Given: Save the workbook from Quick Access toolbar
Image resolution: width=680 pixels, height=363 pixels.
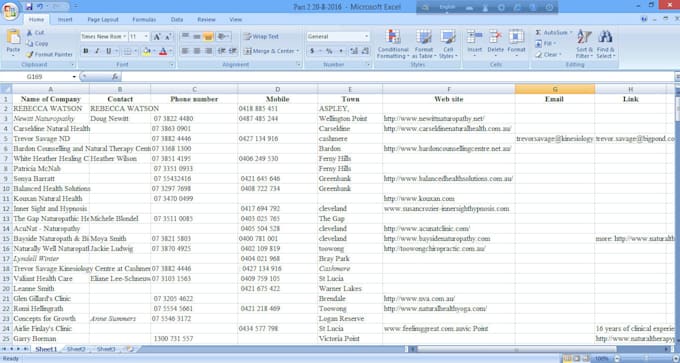Looking at the screenshot, I should pyautogui.click(x=29, y=7).
